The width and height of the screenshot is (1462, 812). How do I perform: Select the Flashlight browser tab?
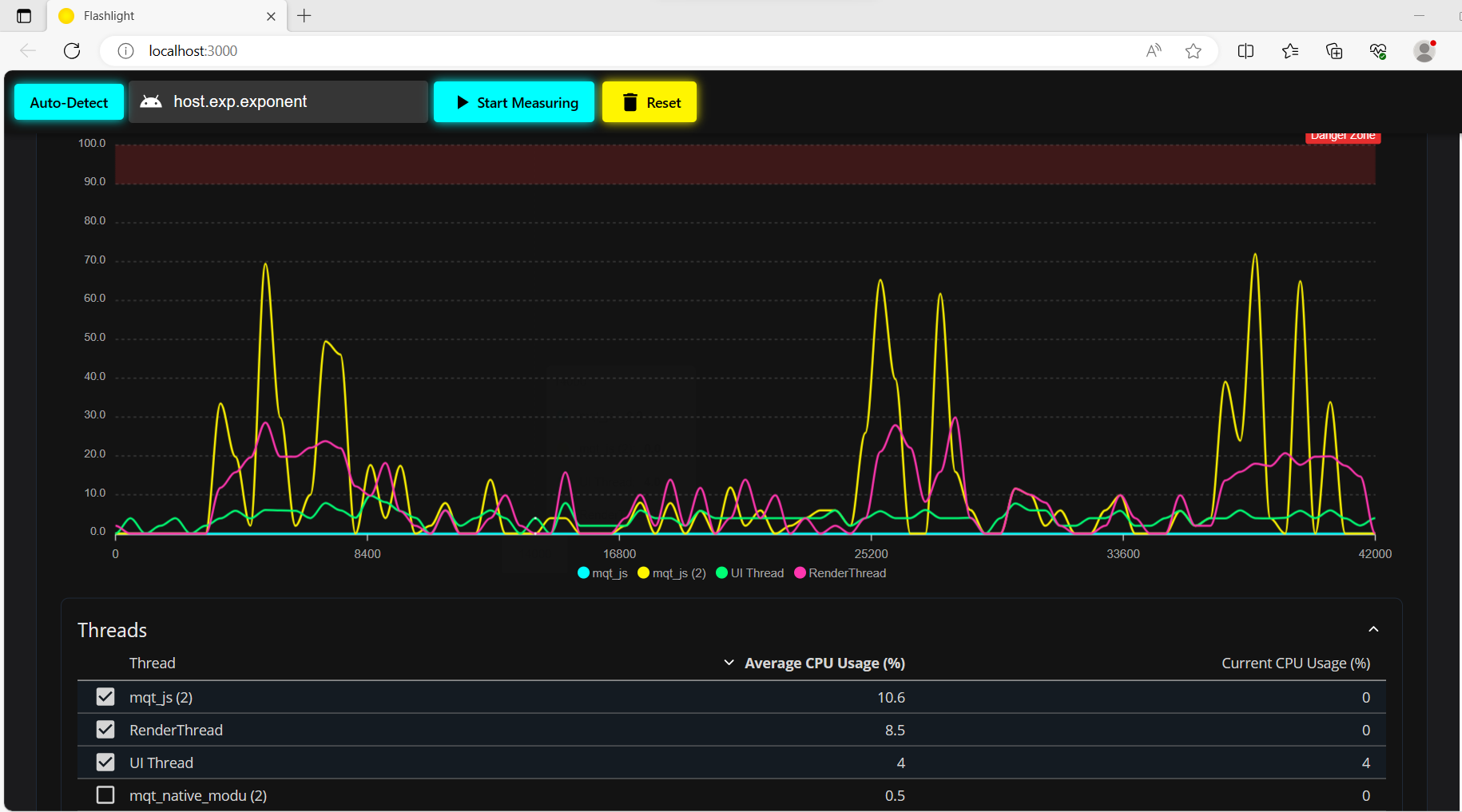tap(160, 16)
